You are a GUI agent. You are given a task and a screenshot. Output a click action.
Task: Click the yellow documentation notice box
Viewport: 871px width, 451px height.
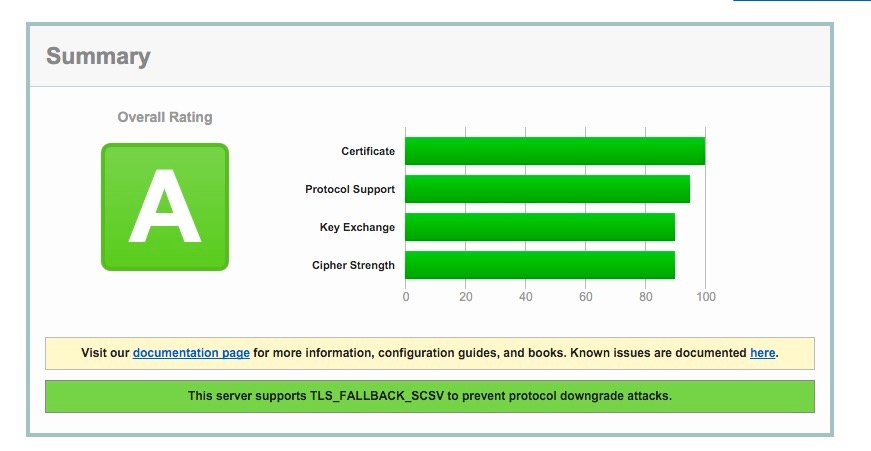pos(429,353)
